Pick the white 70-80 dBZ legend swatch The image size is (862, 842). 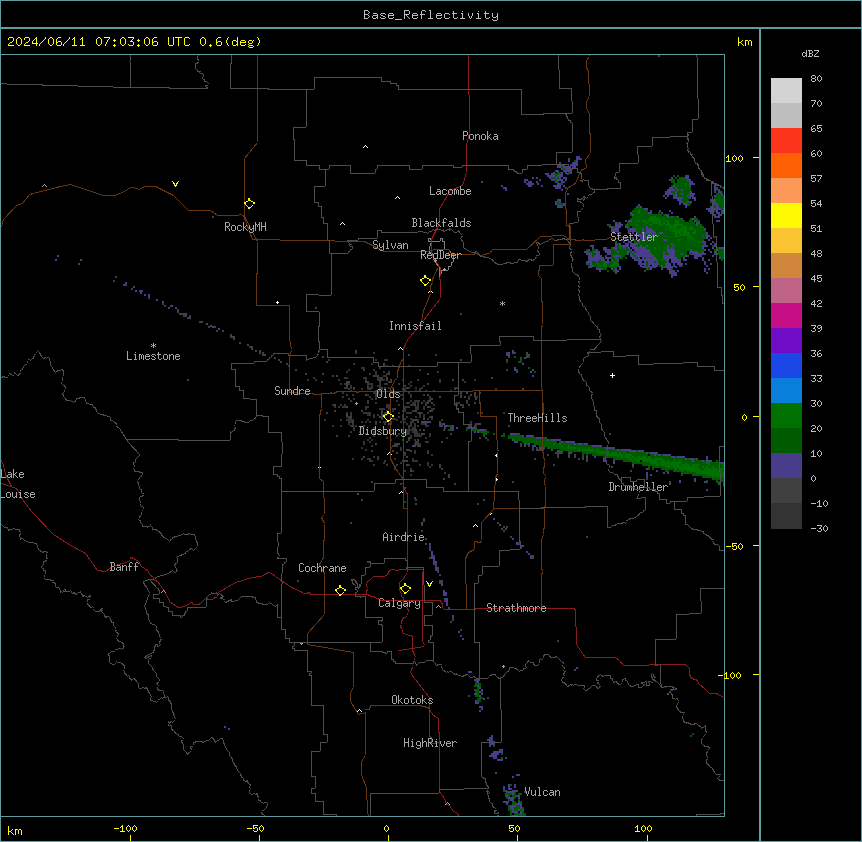(x=786, y=91)
